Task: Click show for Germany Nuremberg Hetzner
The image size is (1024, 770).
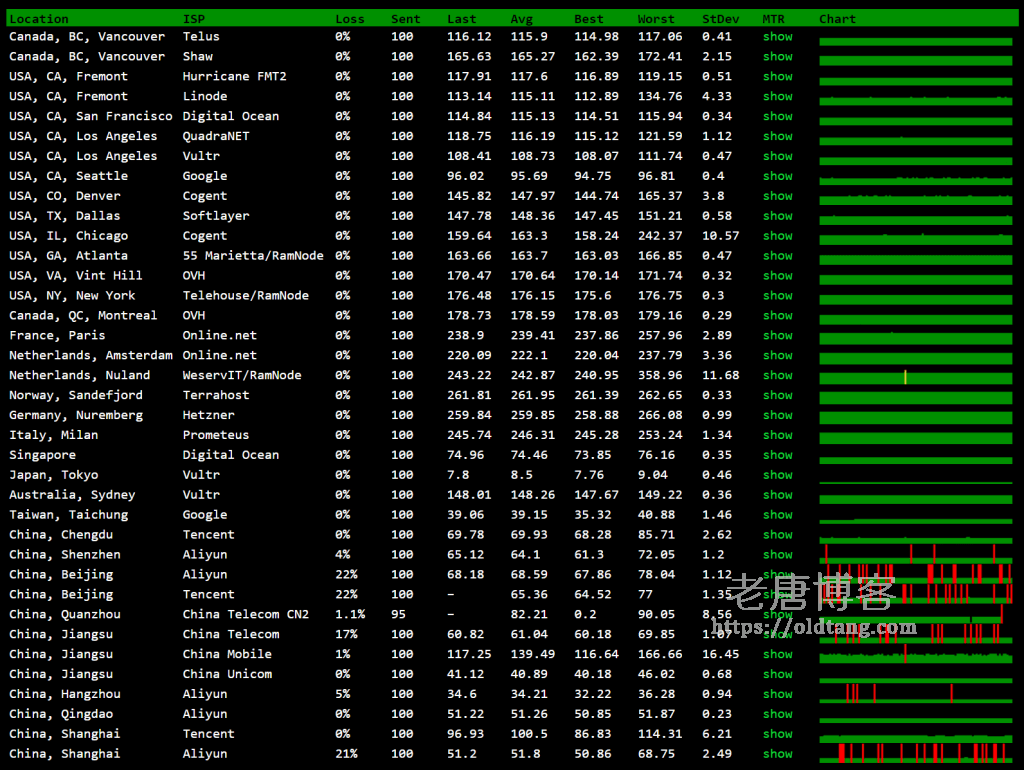Action: pos(777,415)
